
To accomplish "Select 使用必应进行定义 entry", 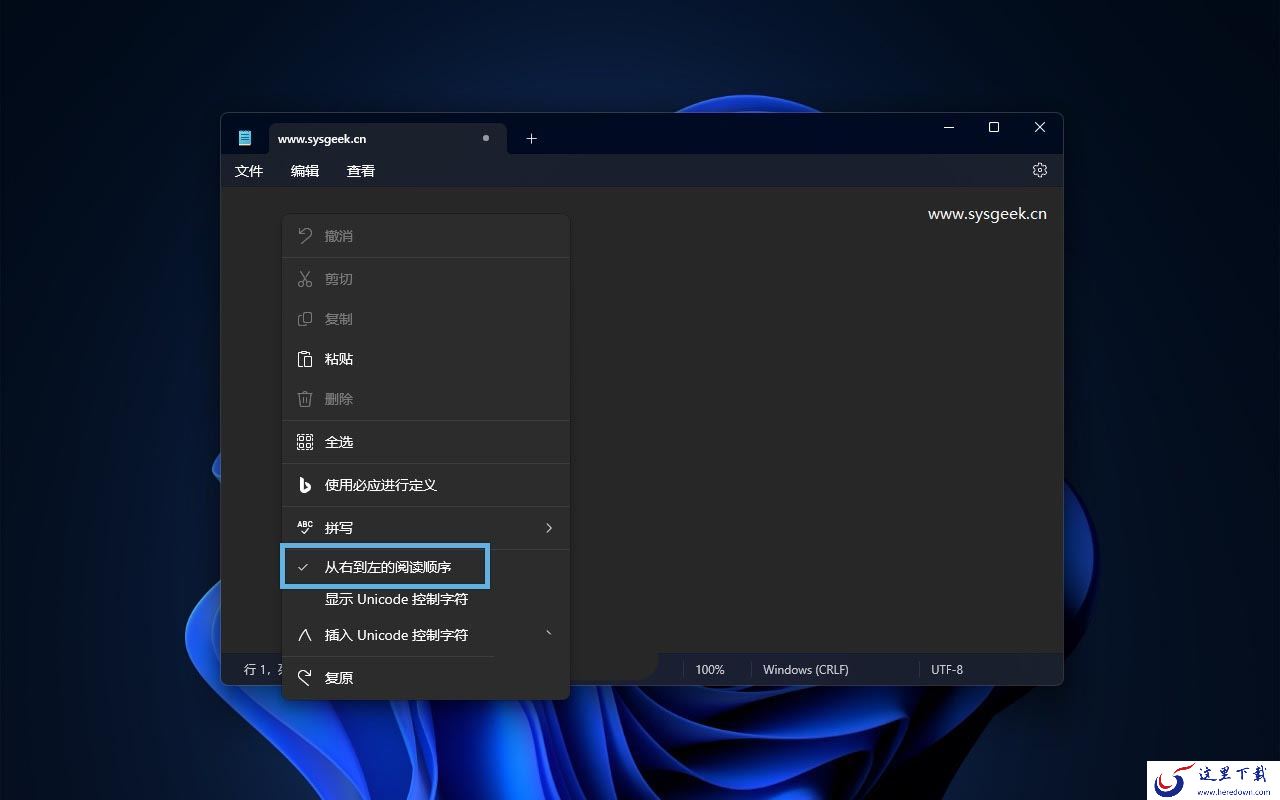I will coord(426,485).
